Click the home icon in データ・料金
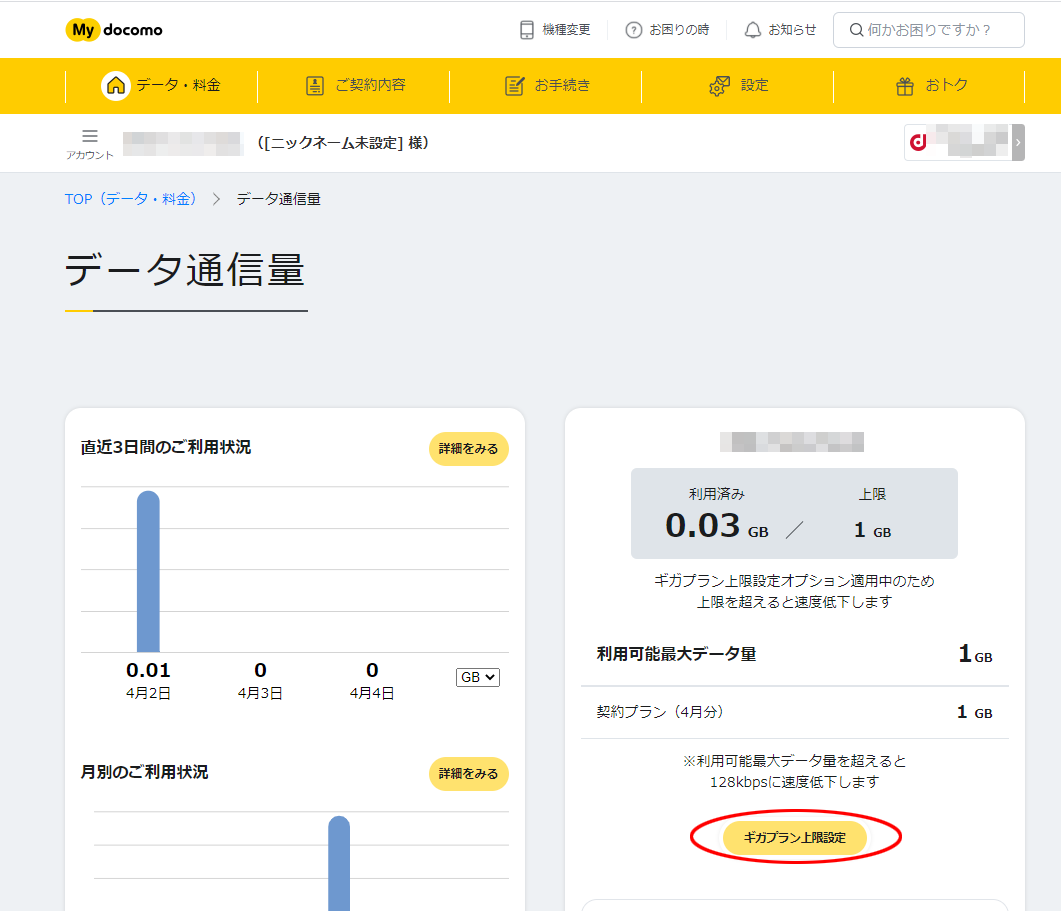 click(116, 85)
